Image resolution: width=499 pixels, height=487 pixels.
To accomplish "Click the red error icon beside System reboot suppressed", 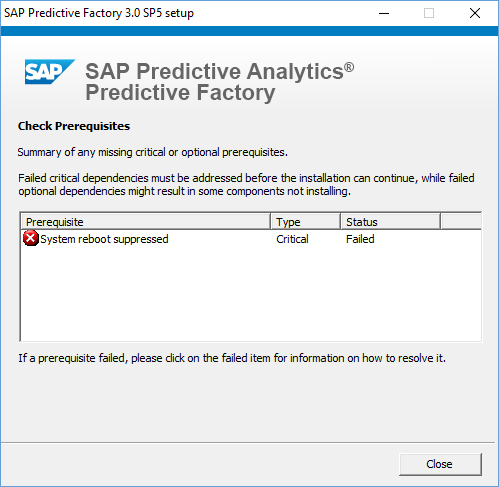I will tap(31, 238).
